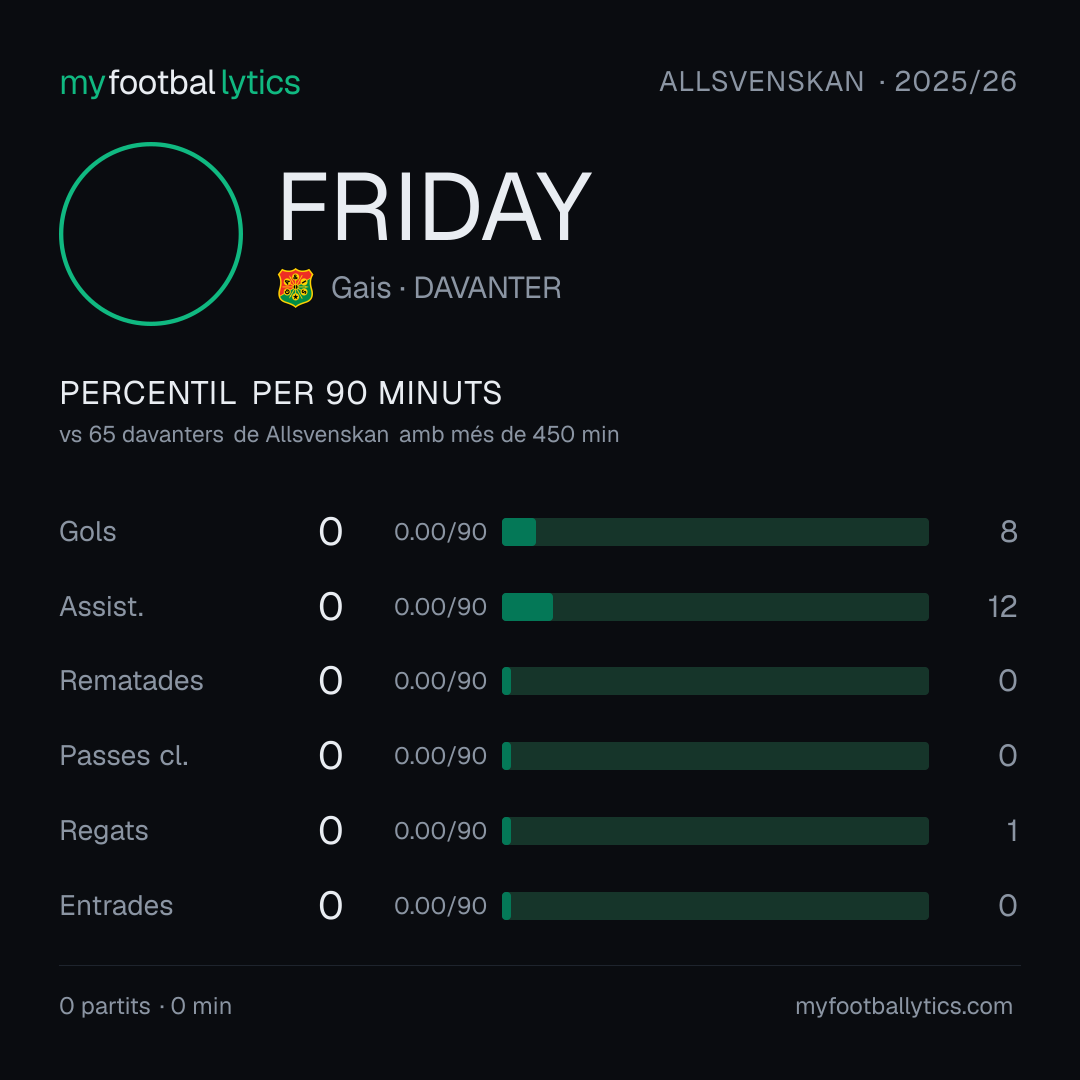Viewport: 1080px width, 1080px height.
Task: Click the Gais club crest icon
Action: 295,288
